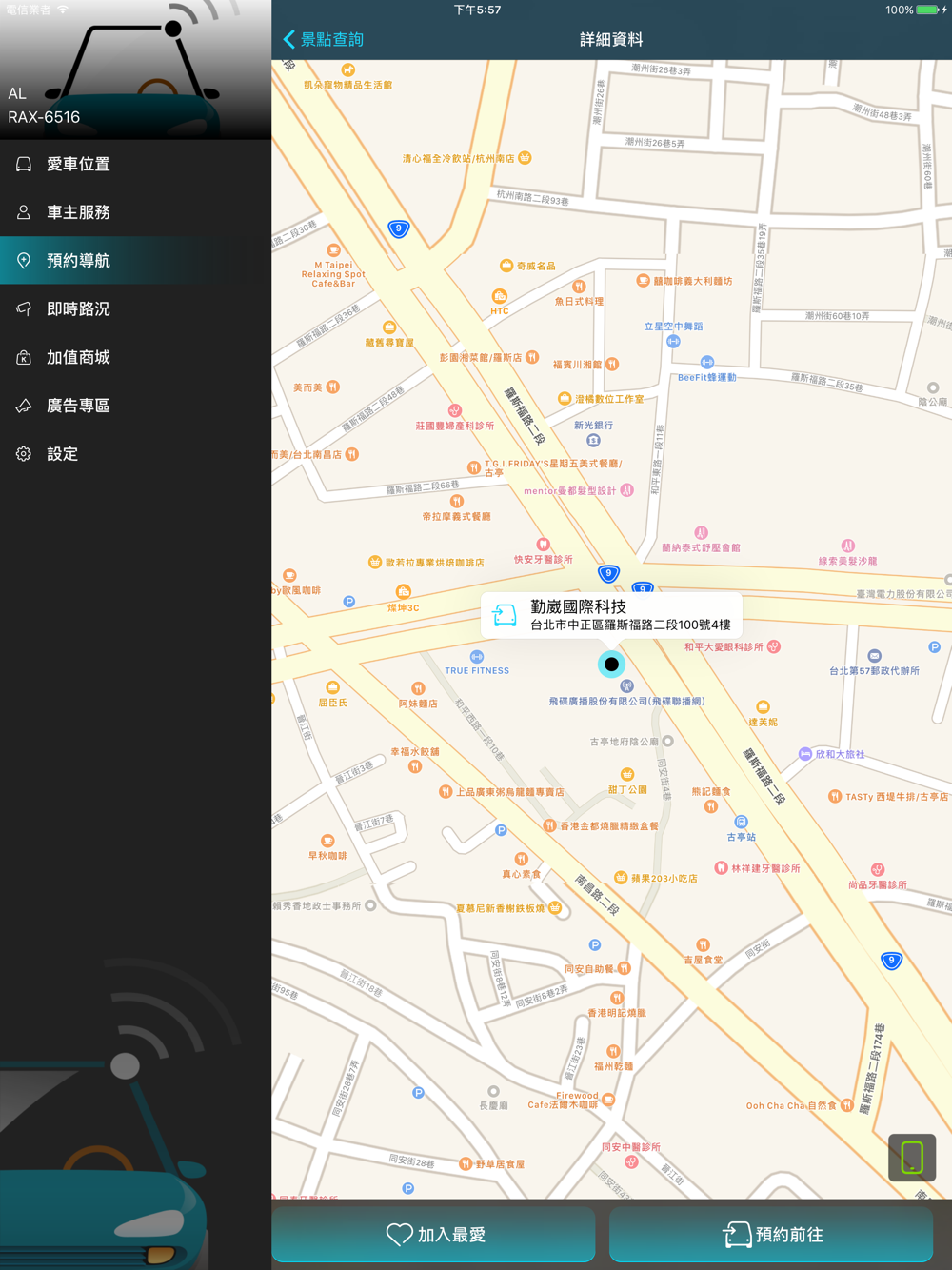This screenshot has height=1270, width=952.
Task: Open the 車主服務 menu item
Action: (x=135, y=212)
